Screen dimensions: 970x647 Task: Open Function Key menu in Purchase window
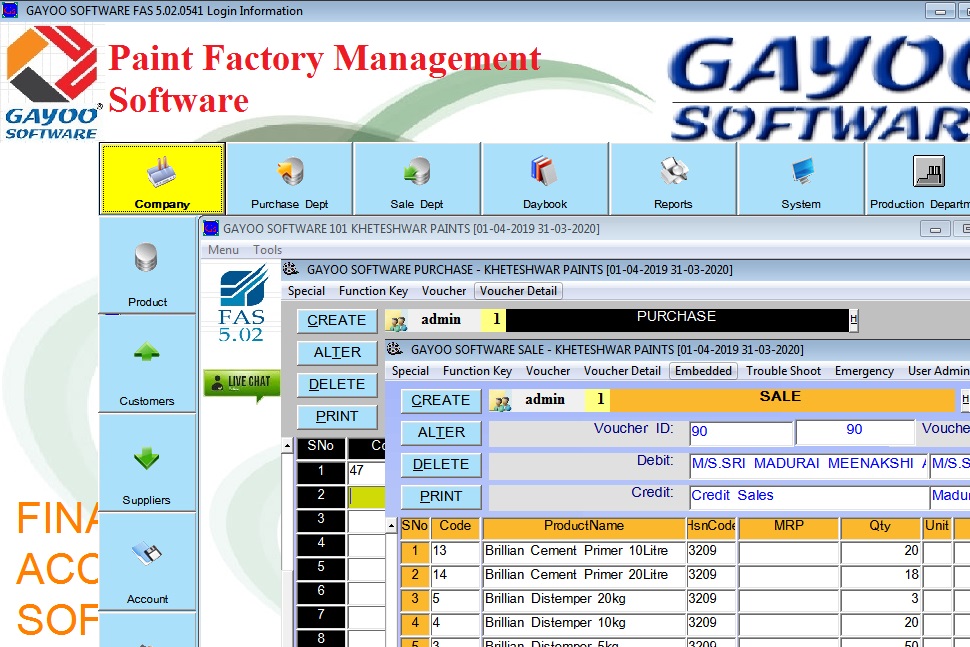[373, 291]
